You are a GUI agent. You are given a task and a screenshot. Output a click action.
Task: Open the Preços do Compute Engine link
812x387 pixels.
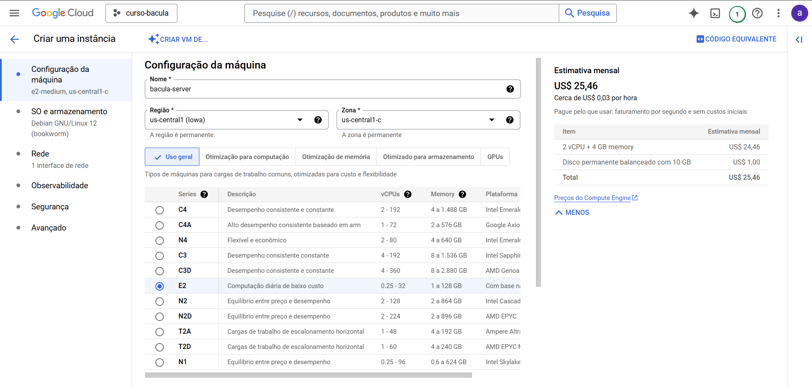click(x=596, y=198)
